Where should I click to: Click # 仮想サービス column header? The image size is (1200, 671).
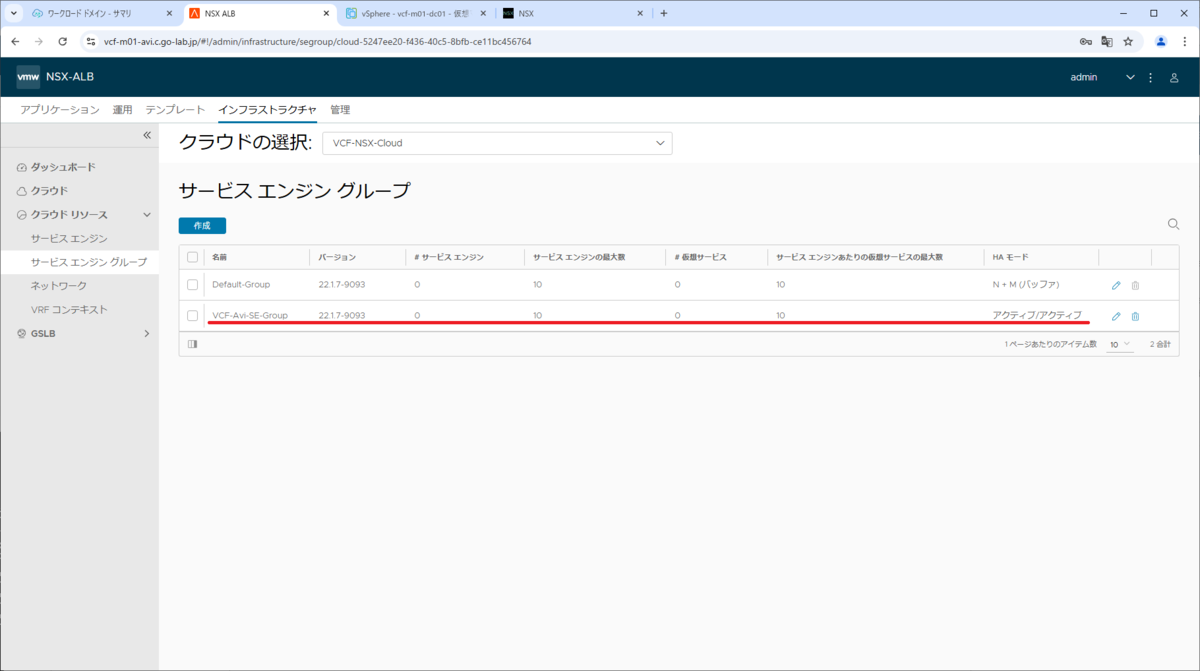tap(701, 257)
